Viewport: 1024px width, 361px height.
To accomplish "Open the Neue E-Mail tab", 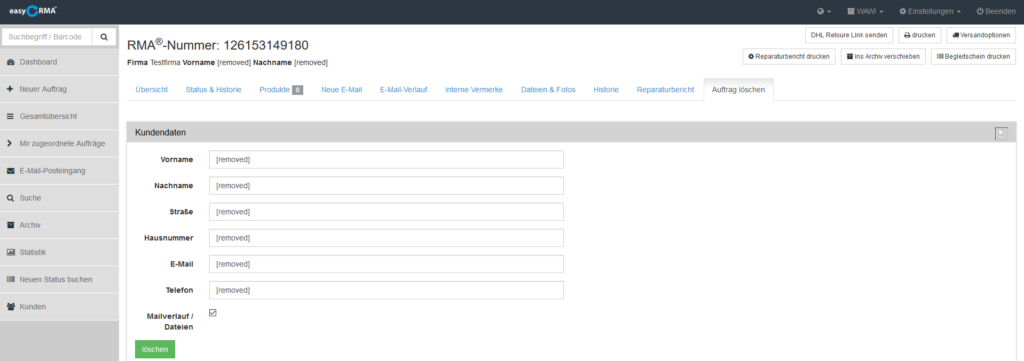I will (342, 90).
